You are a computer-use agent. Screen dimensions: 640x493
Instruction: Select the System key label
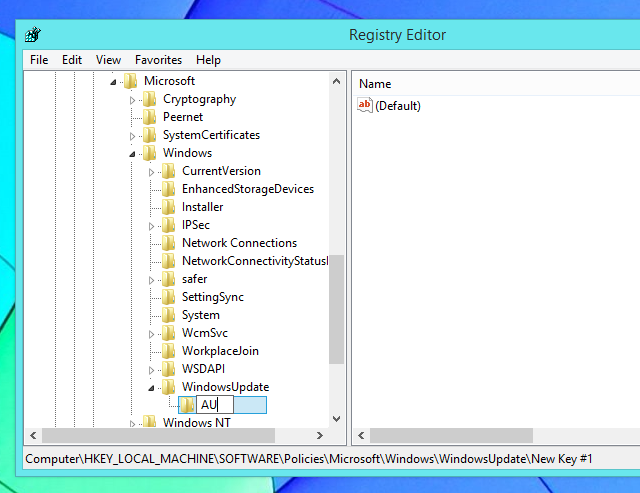[200, 315]
